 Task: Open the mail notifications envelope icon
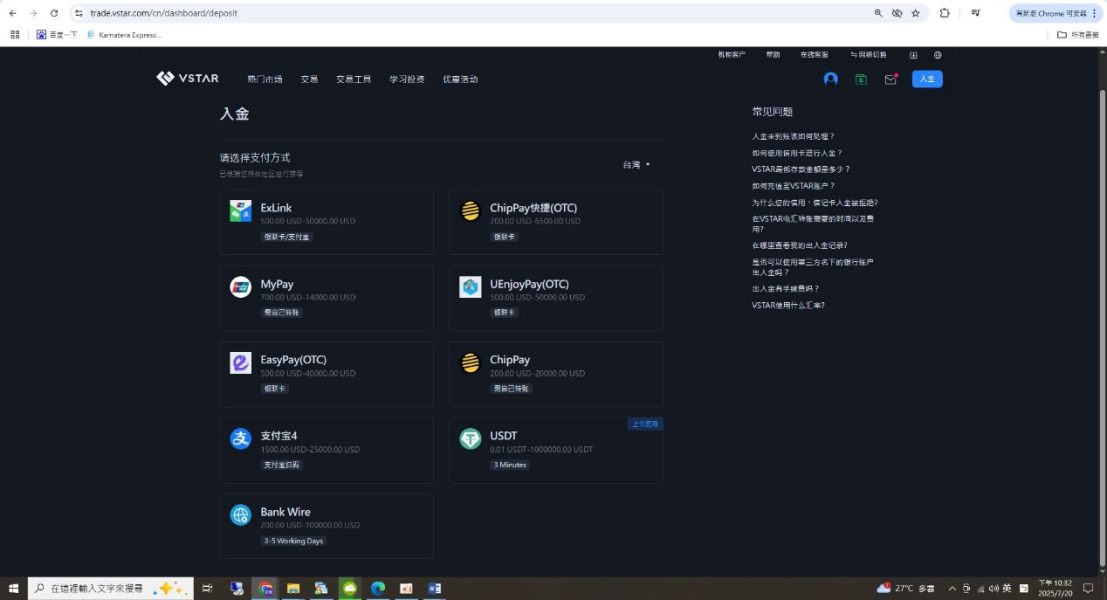[x=890, y=80]
